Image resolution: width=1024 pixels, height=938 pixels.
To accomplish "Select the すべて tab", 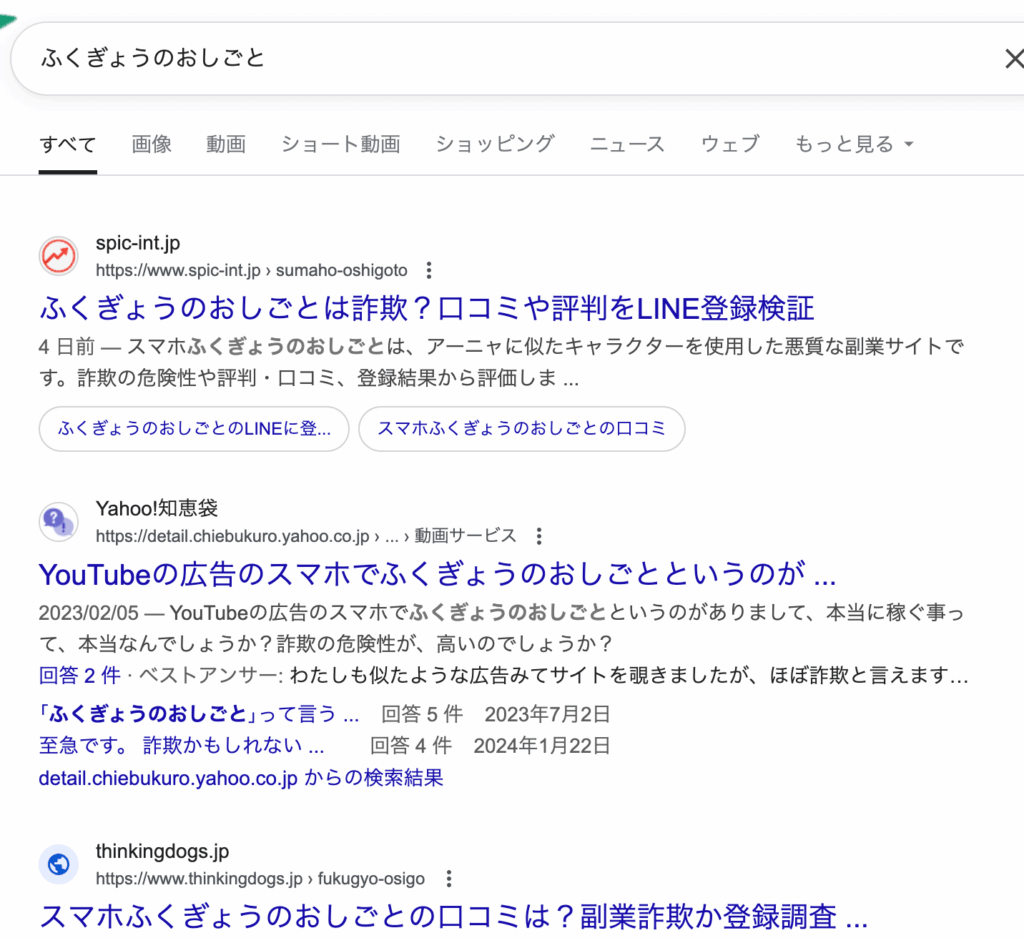I will coord(68,144).
